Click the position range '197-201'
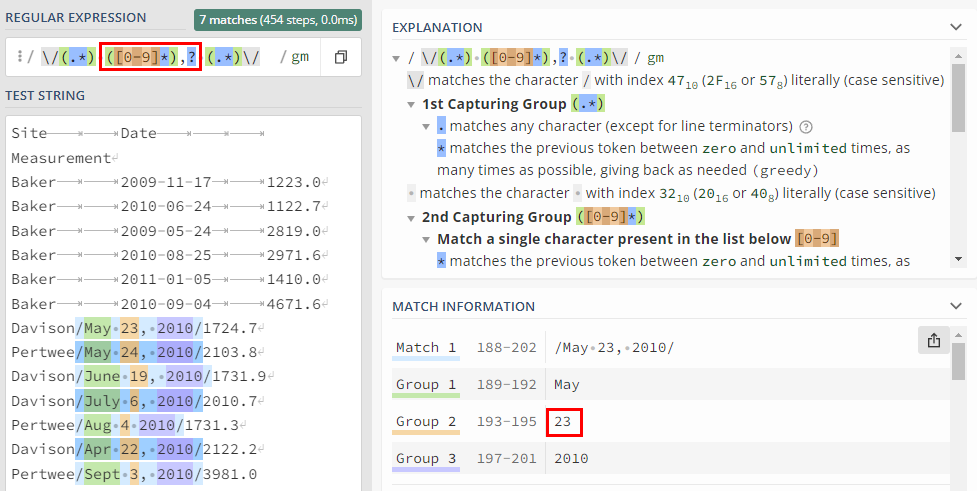This screenshot has width=977, height=491. point(507,459)
